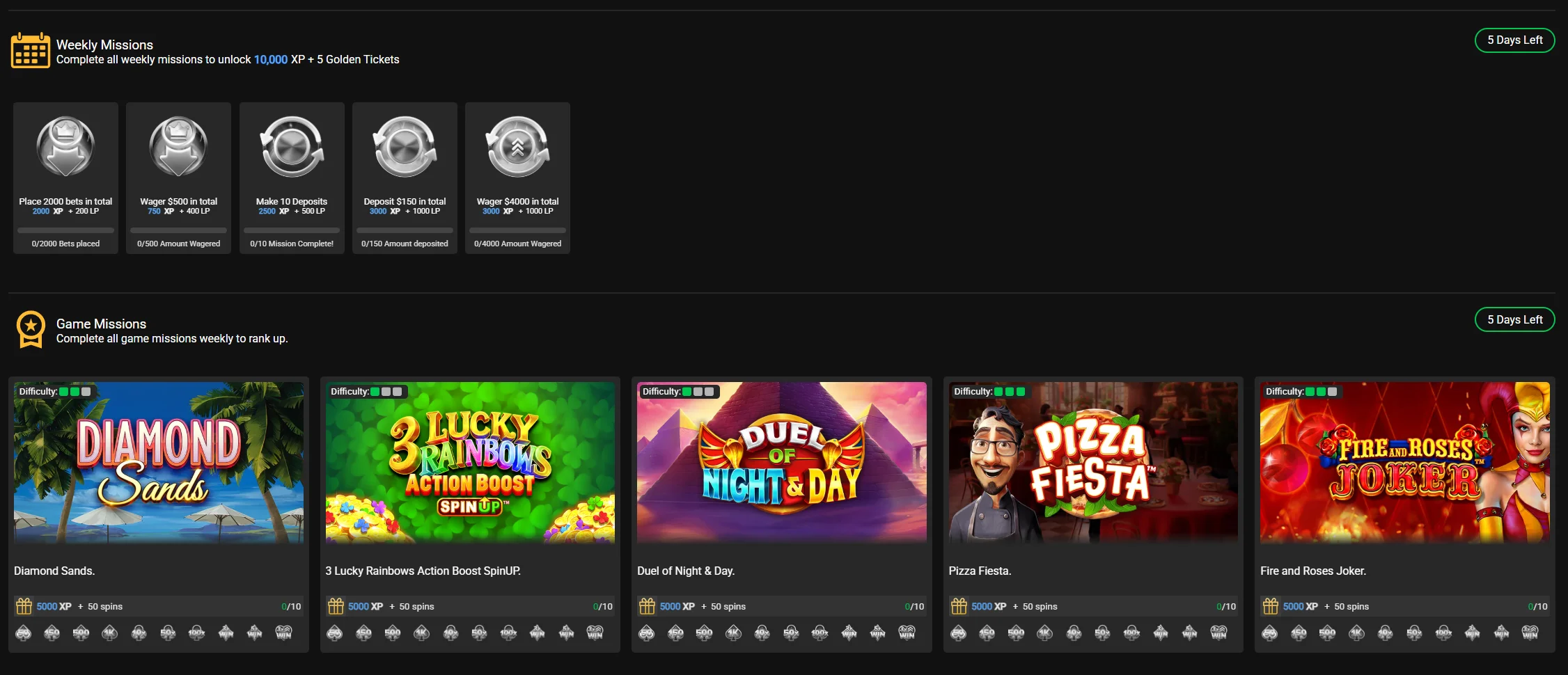Open the Duel of Night & Day thumbnail
This screenshot has width=1568, height=675.
click(x=782, y=462)
